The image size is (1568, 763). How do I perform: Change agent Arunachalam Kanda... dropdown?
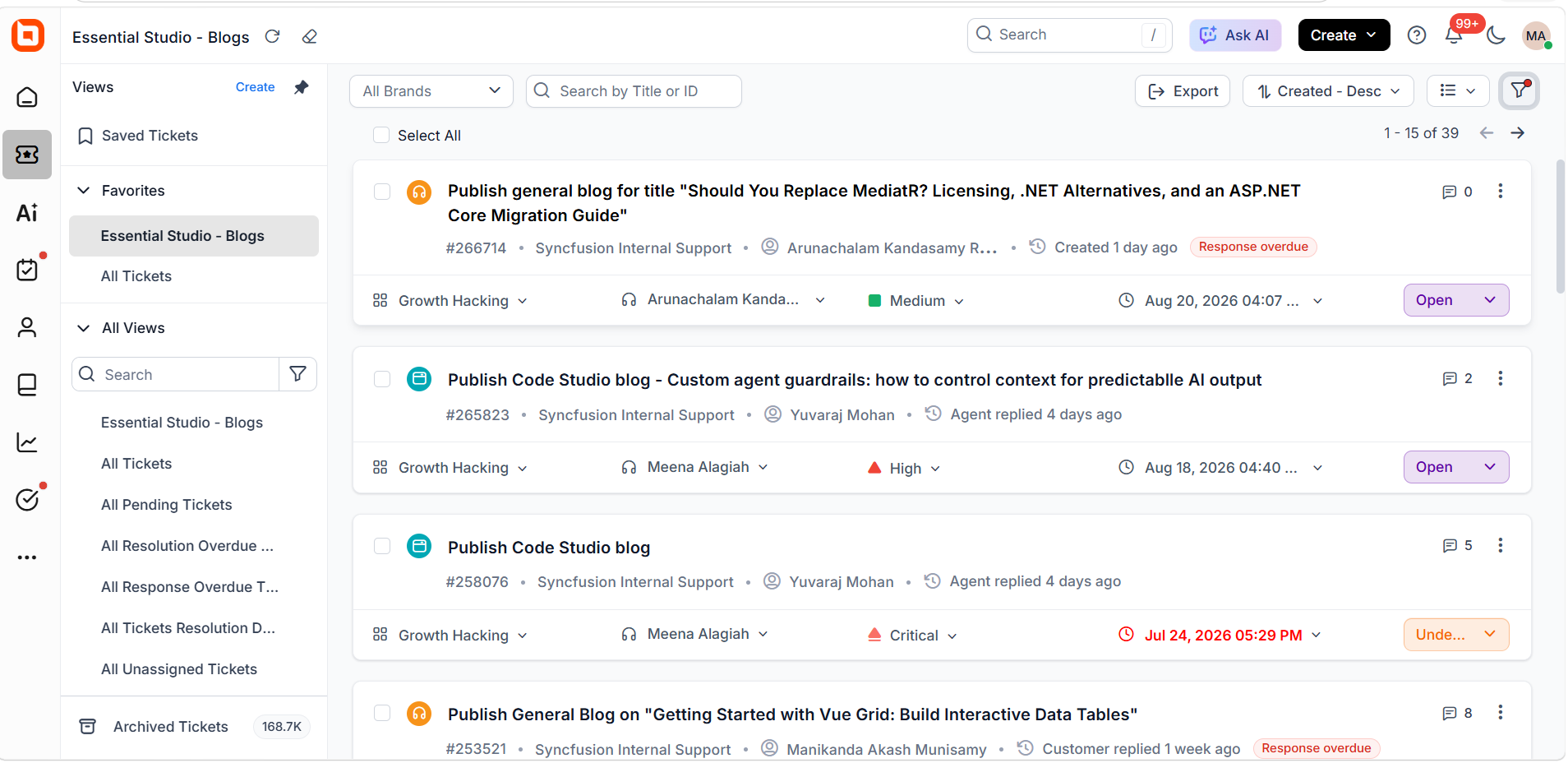(x=723, y=300)
